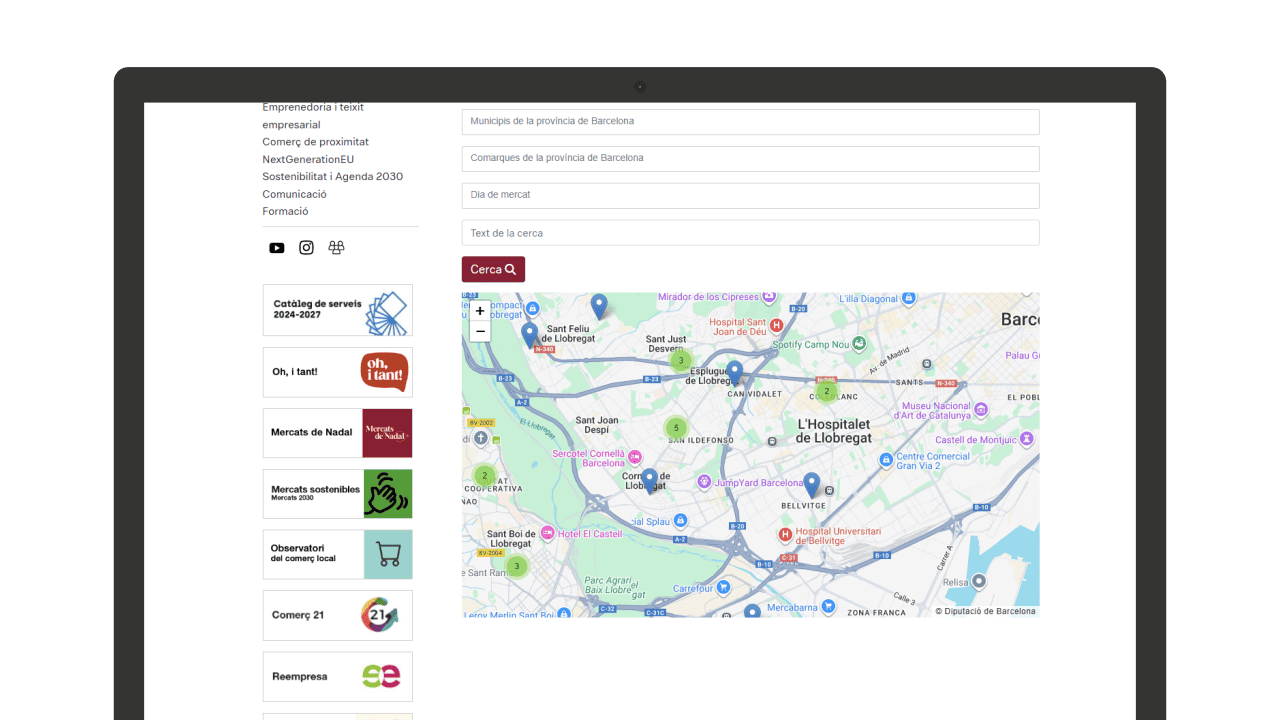This screenshot has width=1280, height=720.
Task: Click the map marker near Bellvitge
Action: (x=812, y=484)
